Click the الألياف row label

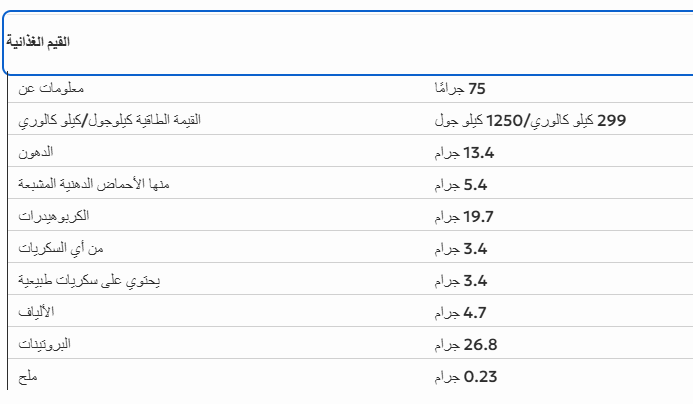(37, 313)
